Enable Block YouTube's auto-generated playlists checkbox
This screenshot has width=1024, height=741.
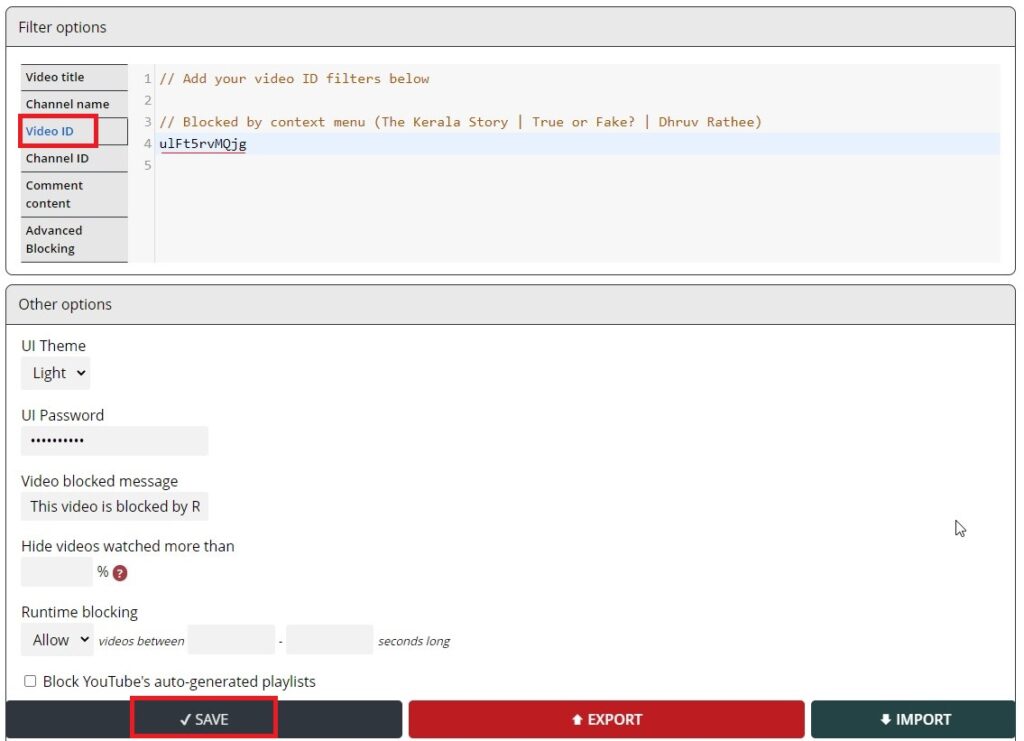[x=30, y=681]
